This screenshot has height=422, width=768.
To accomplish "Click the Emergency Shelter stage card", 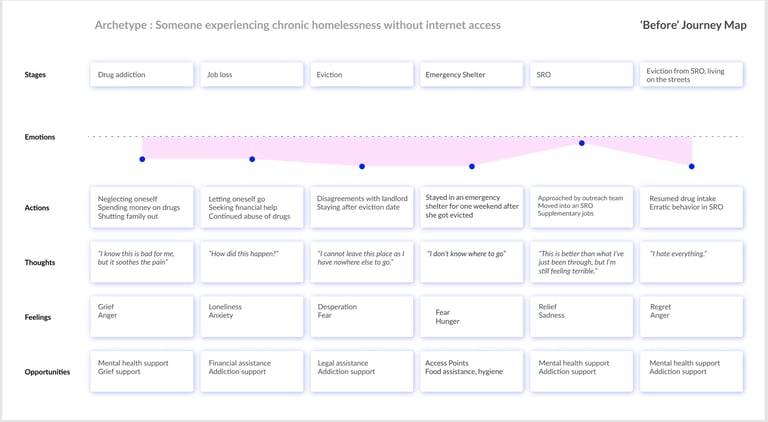I will pos(471,74).
